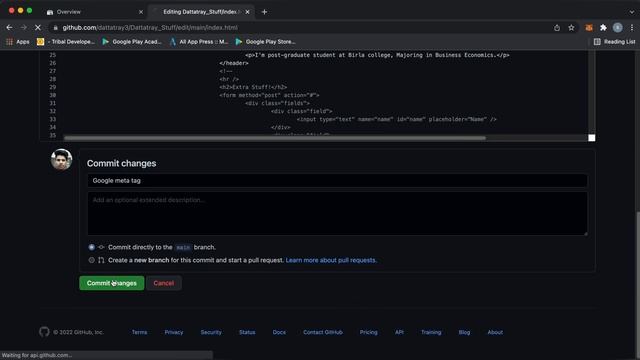Open the Chrome profile avatar

click(x=618, y=28)
